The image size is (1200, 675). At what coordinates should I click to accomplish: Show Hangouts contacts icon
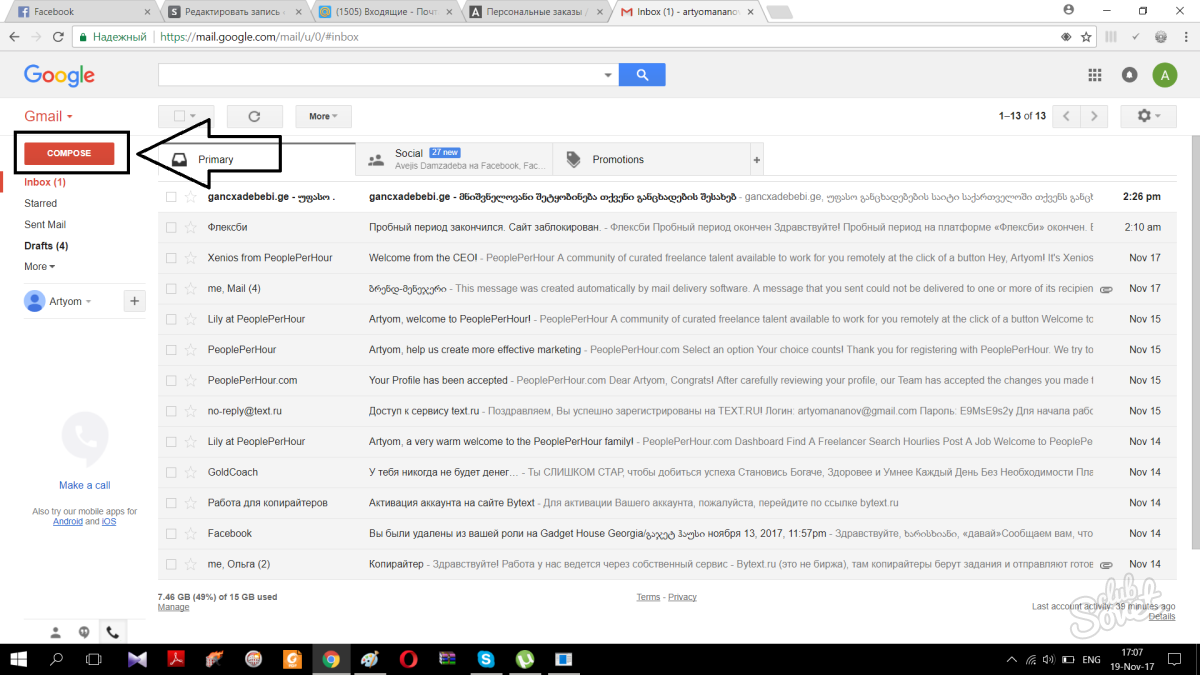click(x=56, y=632)
